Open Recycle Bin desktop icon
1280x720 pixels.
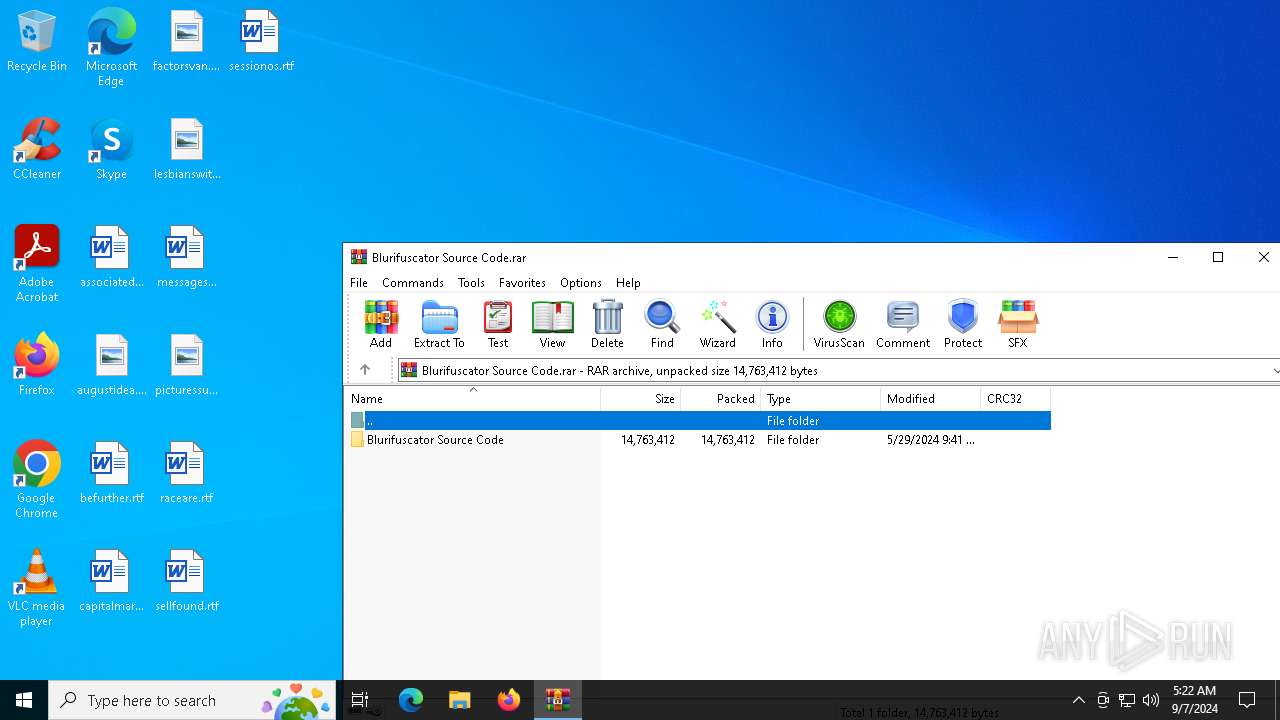[x=37, y=42]
